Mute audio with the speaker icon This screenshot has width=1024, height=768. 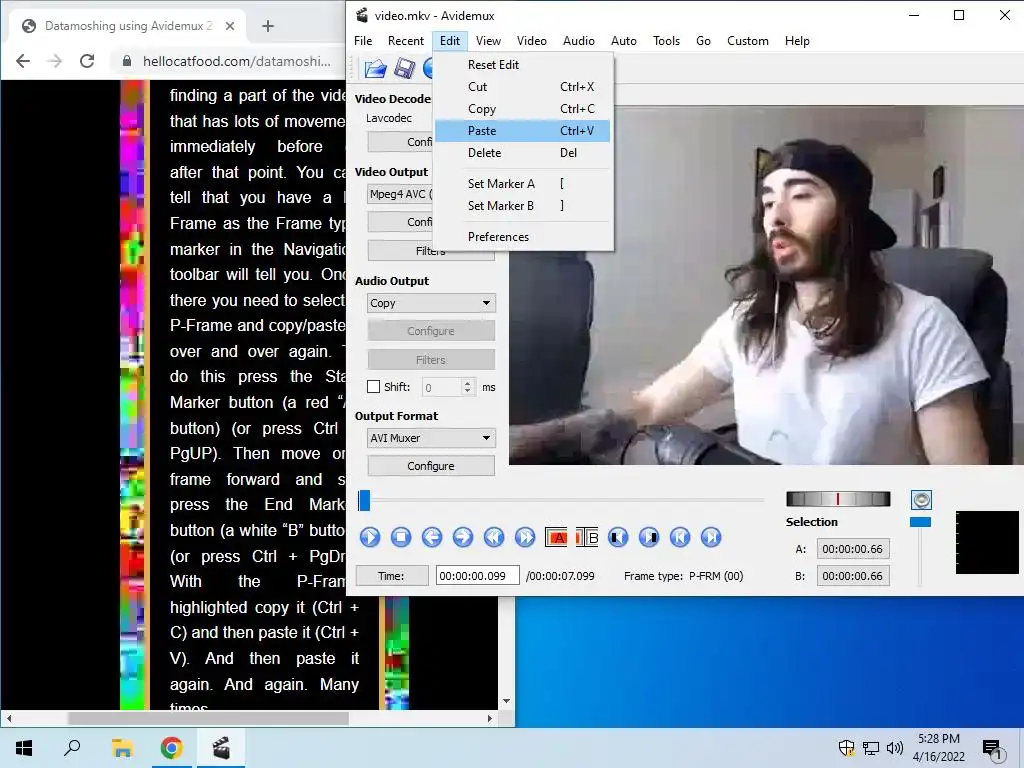click(x=921, y=500)
